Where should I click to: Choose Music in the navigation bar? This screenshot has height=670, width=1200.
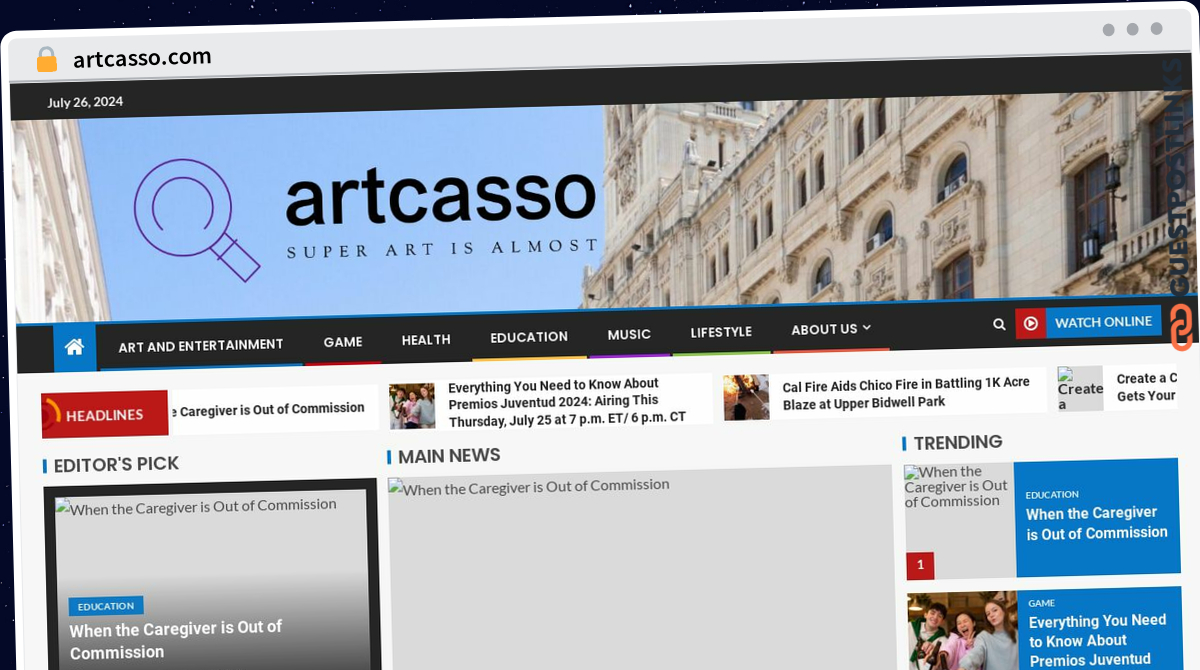tap(629, 334)
